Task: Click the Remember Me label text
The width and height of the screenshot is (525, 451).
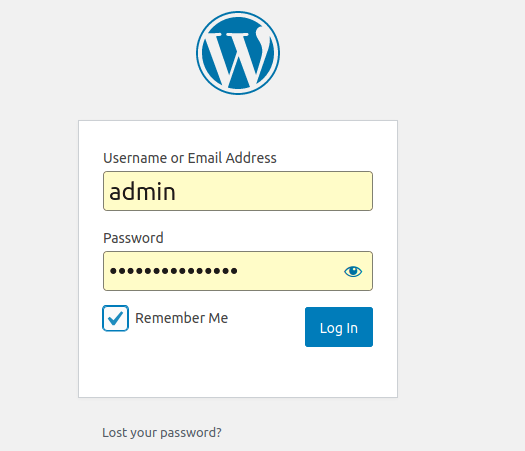Action: point(181,318)
